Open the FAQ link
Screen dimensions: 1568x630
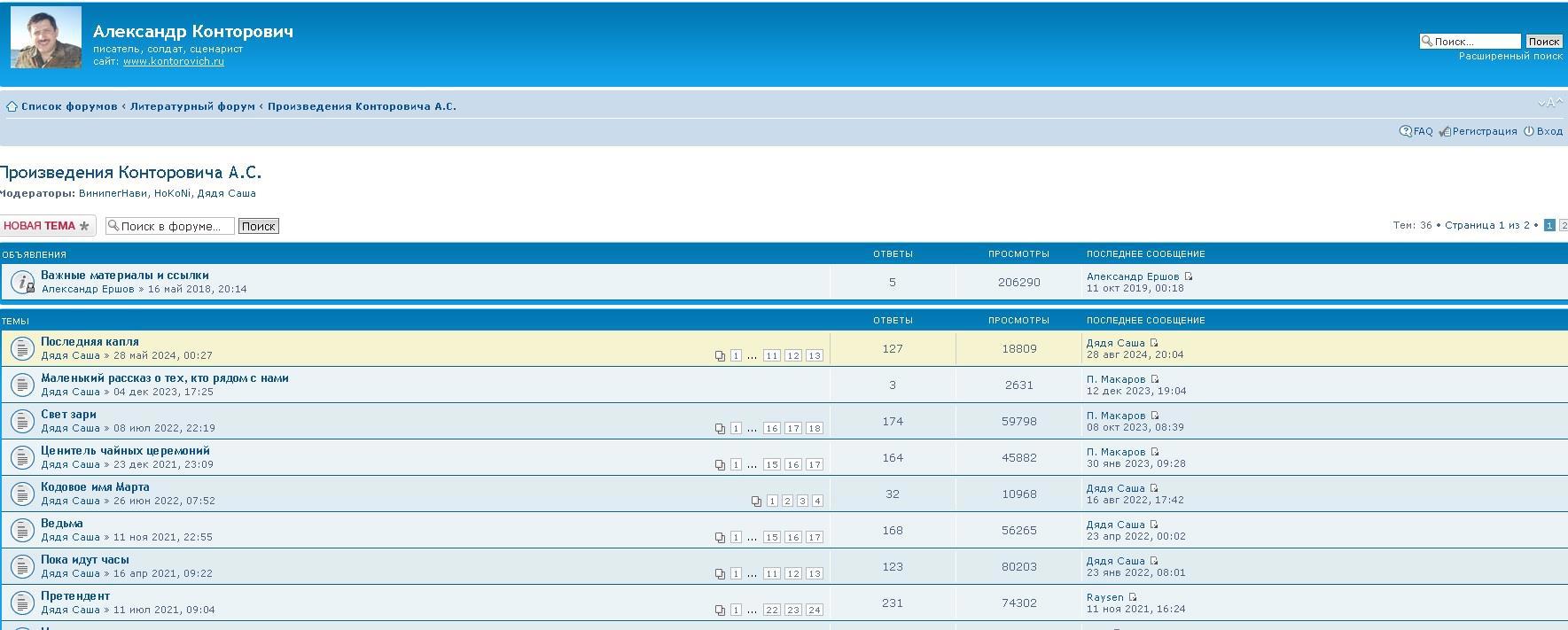(1423, 131)
